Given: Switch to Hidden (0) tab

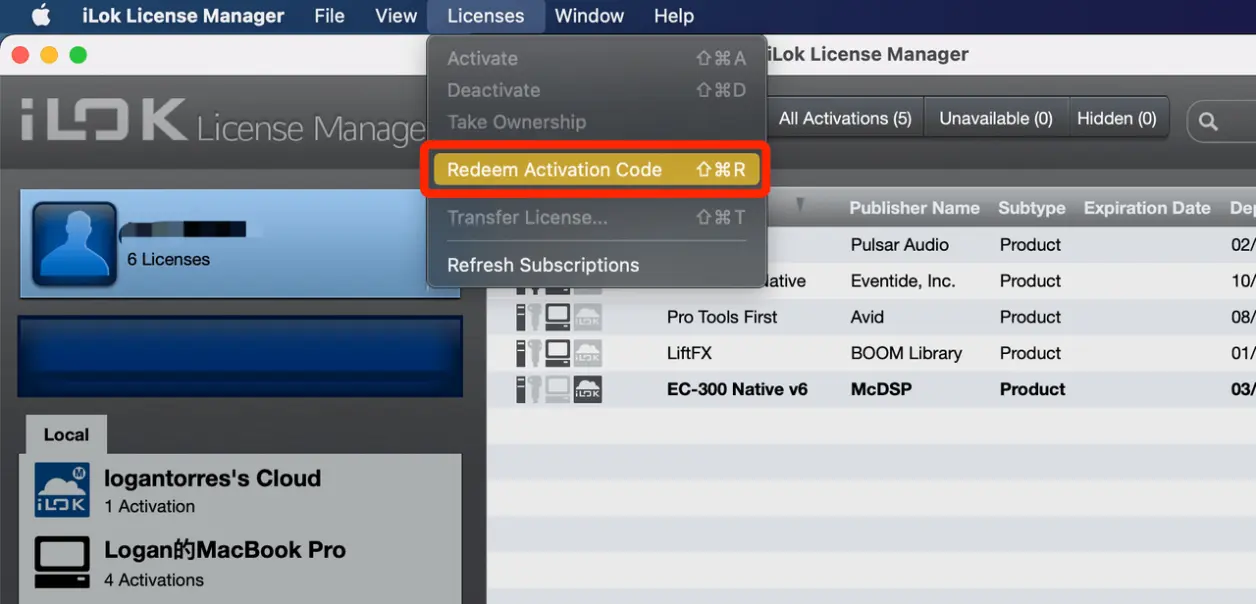Looking at the screenshot, I should tap(1117, 118).
